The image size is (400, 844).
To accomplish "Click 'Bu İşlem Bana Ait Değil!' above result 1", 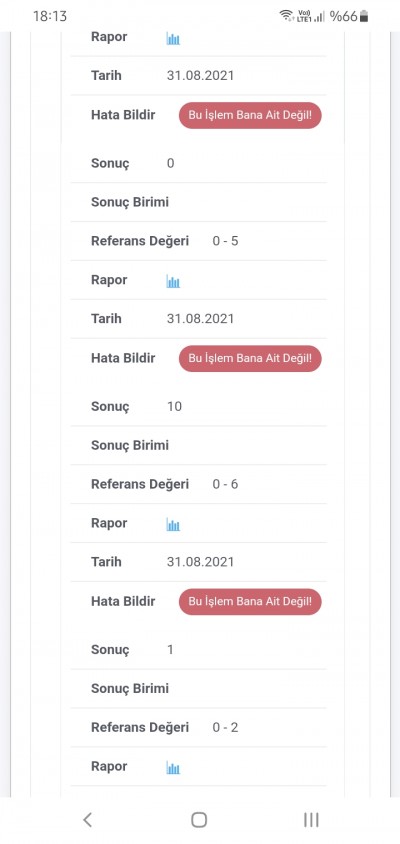I will (x=250, y=601).
